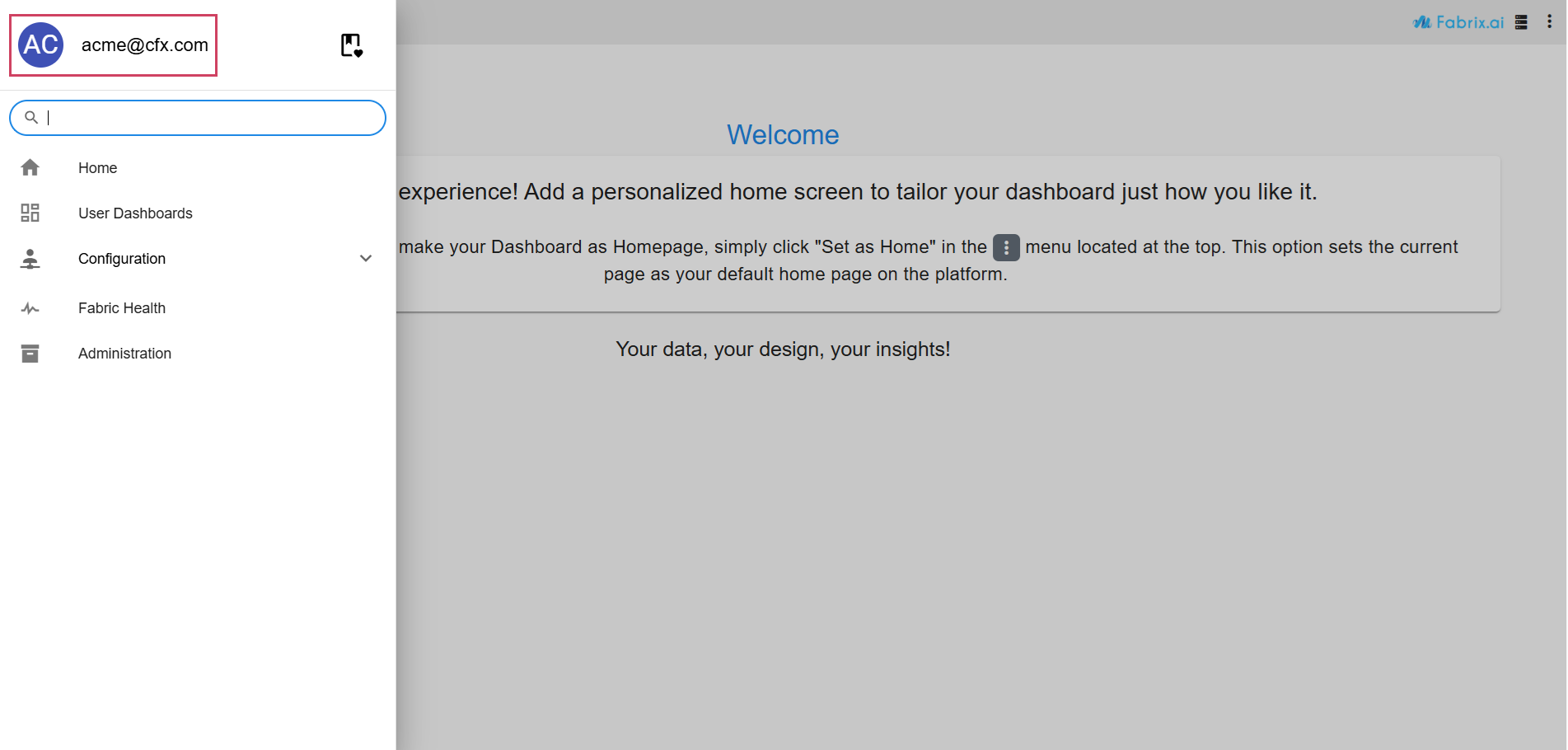This screenshot has width=1568, height=750.
Task: Expand the Configuration chevron arrow
Action: pyautogui.click(x=366, y=259)
